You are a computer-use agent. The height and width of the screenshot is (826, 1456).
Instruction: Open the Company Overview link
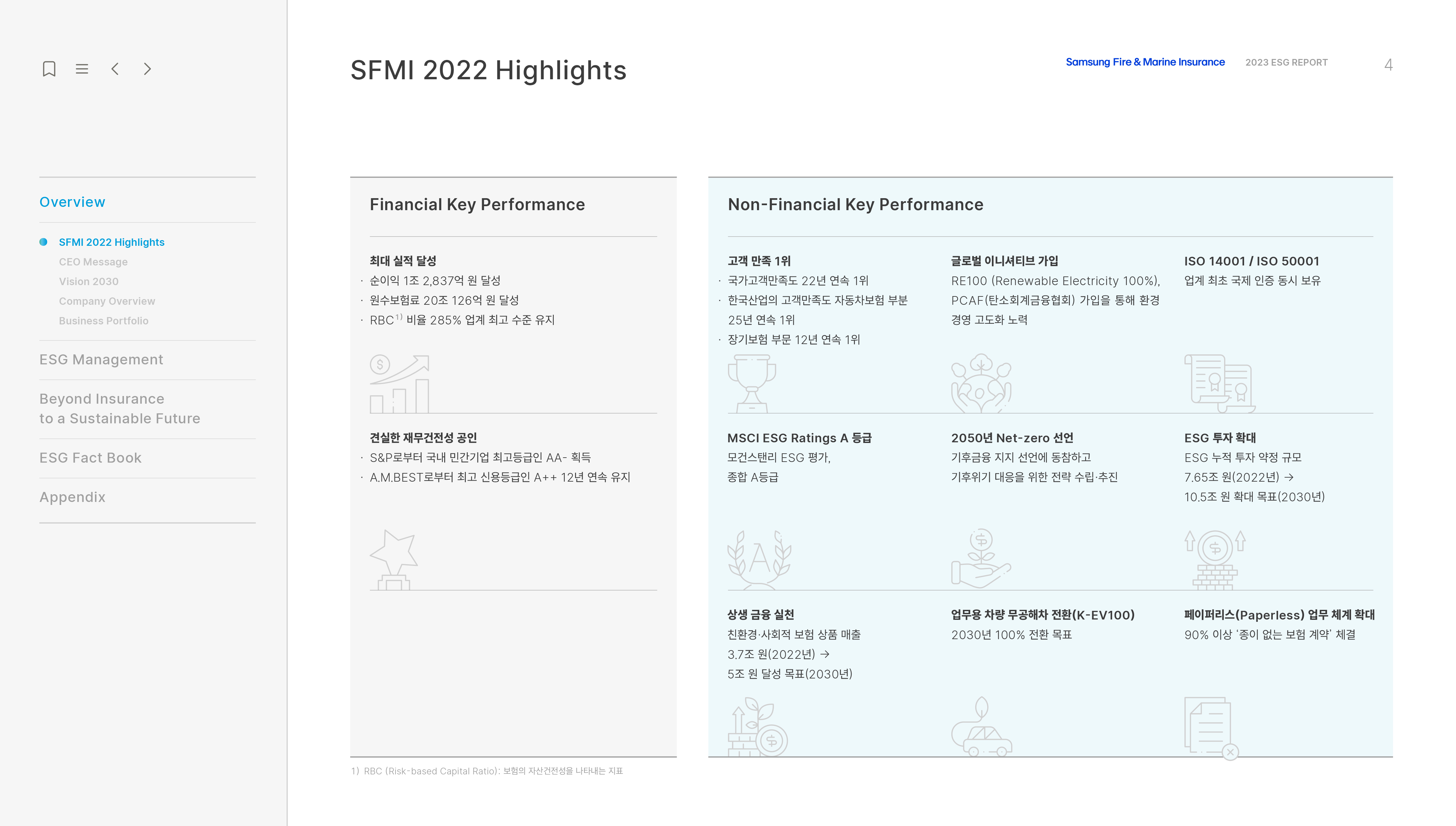click(x=107, y=301)
